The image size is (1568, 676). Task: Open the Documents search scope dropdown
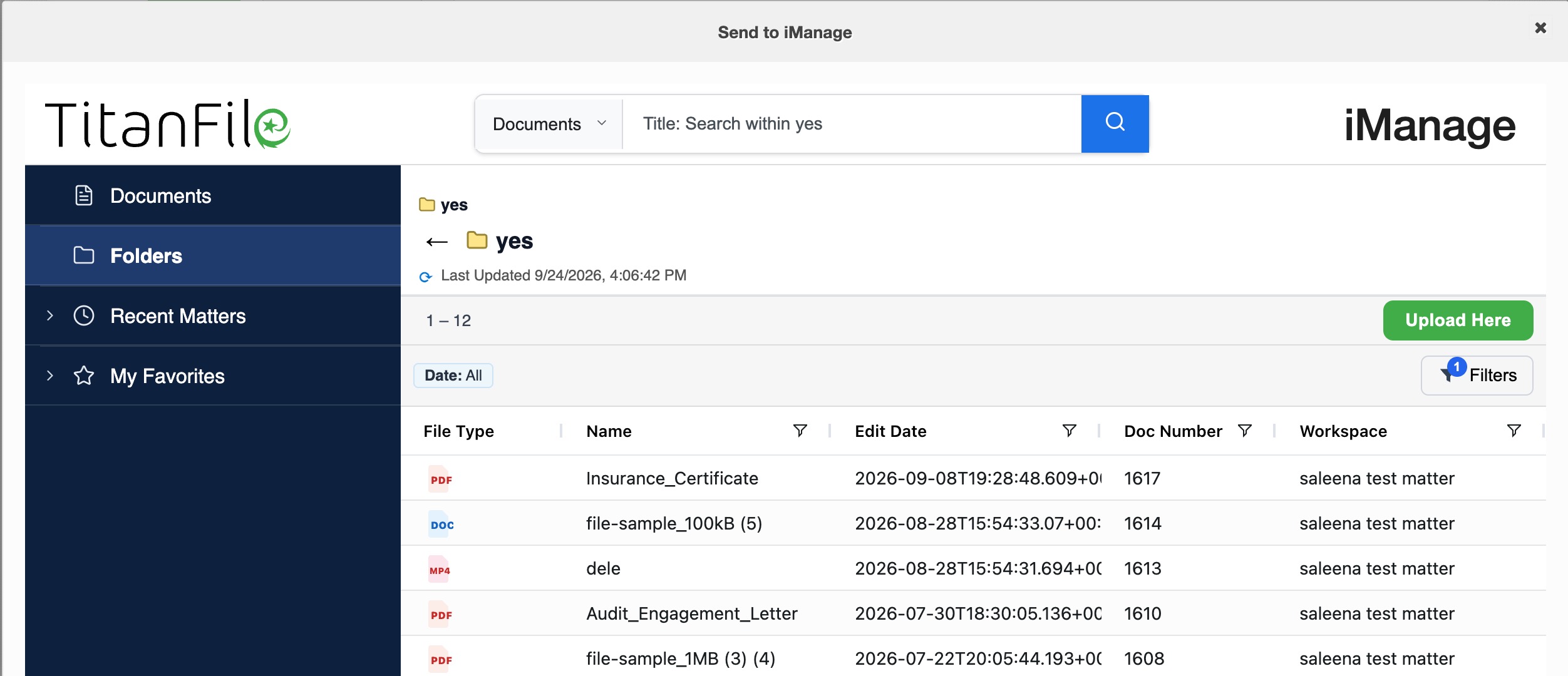[x=549, y=124]
